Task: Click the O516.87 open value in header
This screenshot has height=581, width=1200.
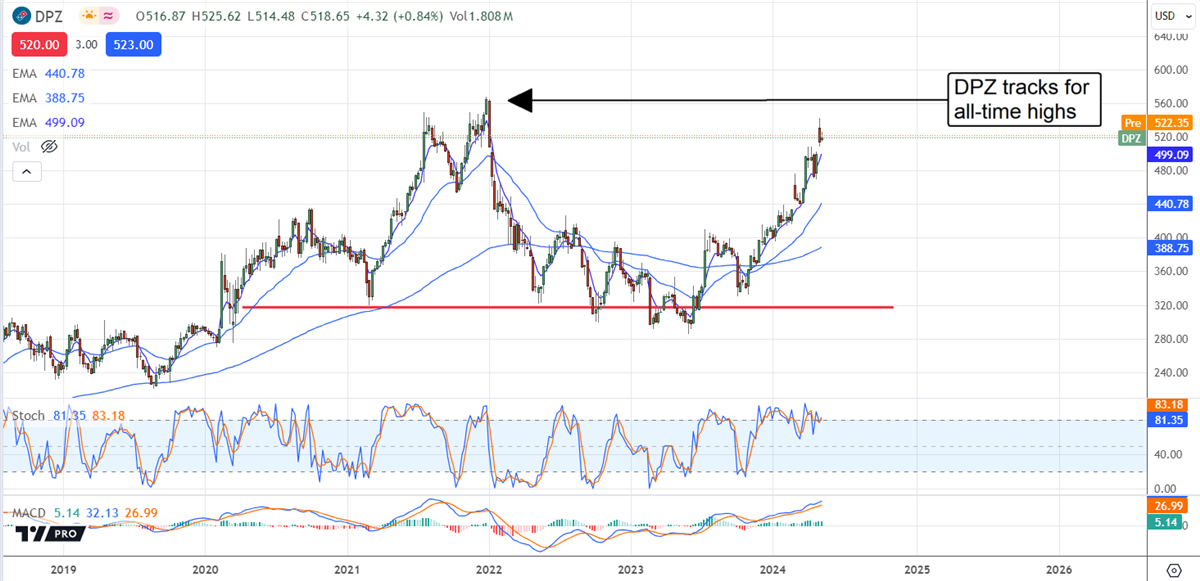Action: click(x=160, y=17)
